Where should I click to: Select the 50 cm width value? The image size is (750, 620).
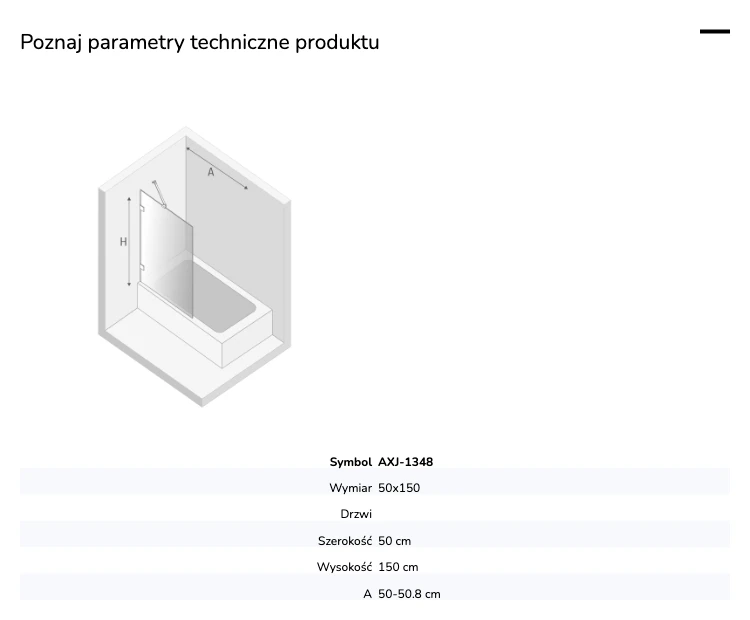click(394, 541)
